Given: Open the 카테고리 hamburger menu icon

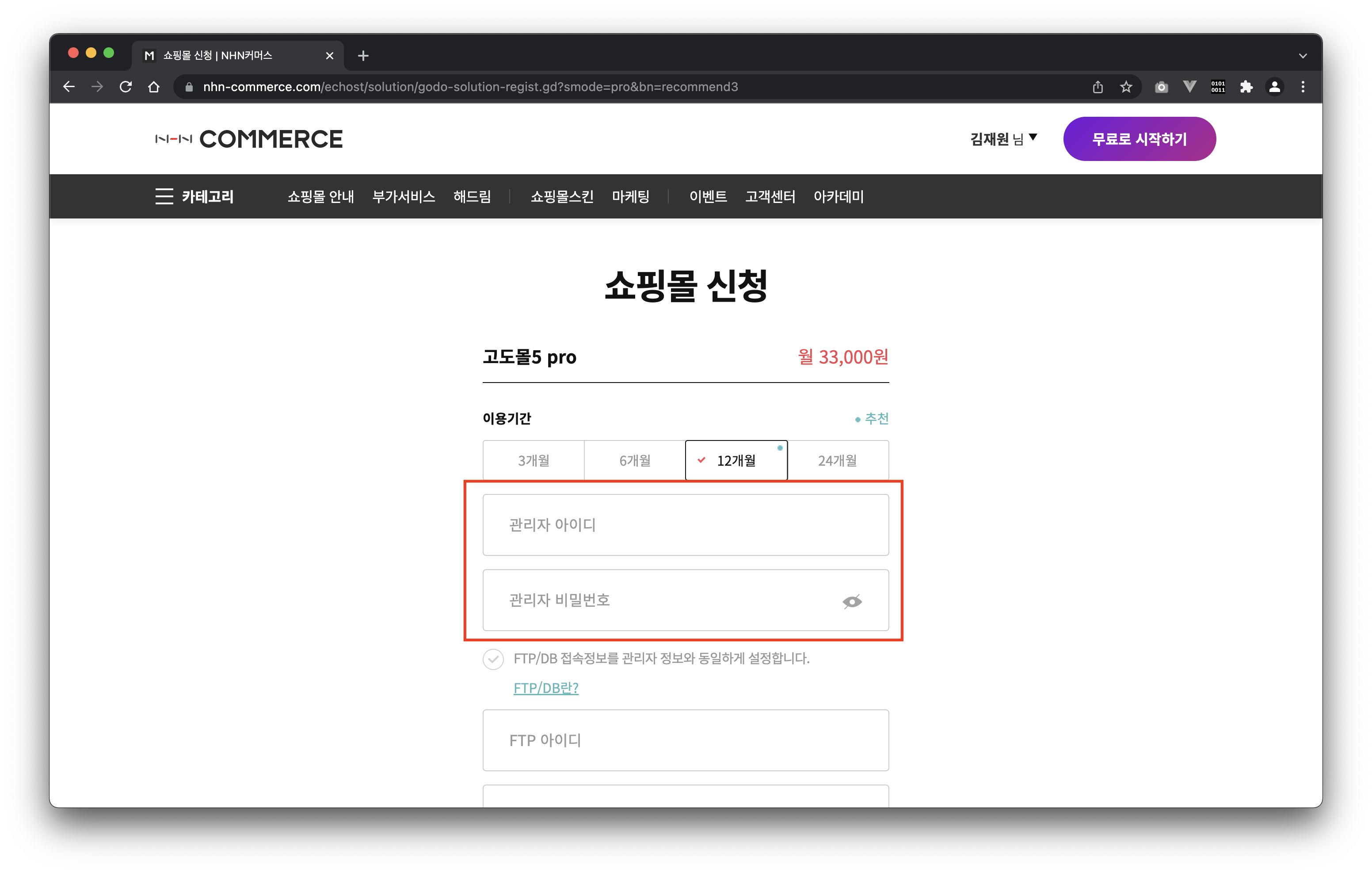Looking at the screenshot, I should (164, 196).
